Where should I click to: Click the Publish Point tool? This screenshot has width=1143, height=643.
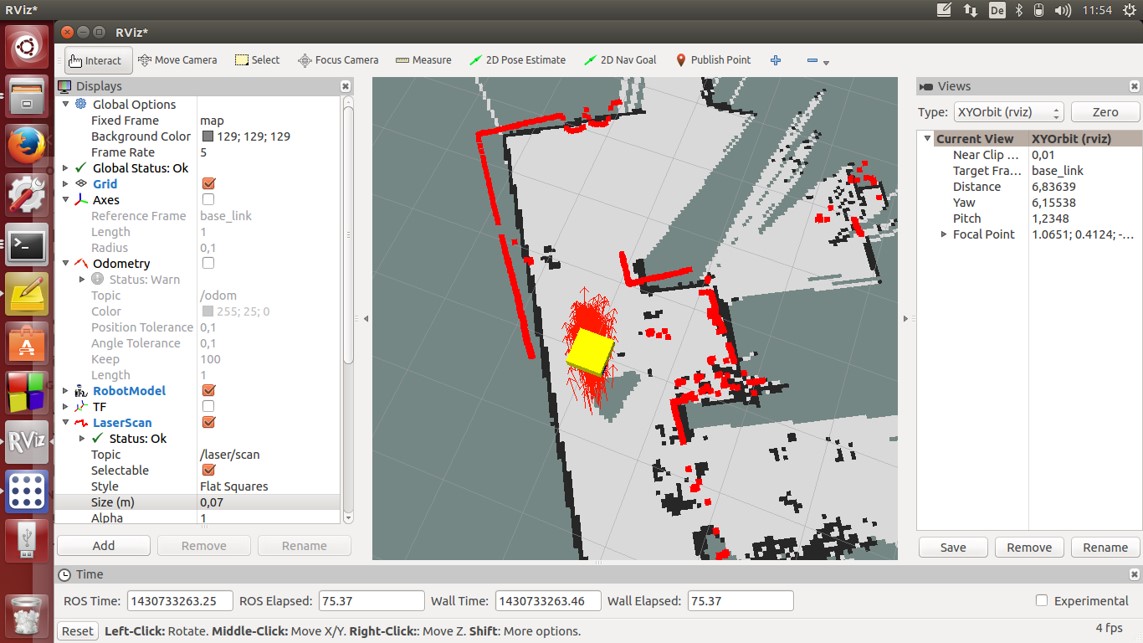[712, 60]
